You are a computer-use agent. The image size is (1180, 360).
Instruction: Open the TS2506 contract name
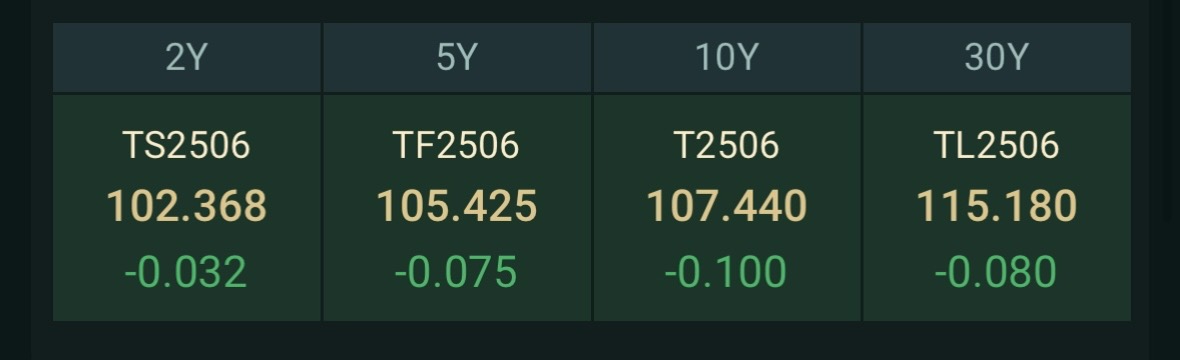pos(187,145)
